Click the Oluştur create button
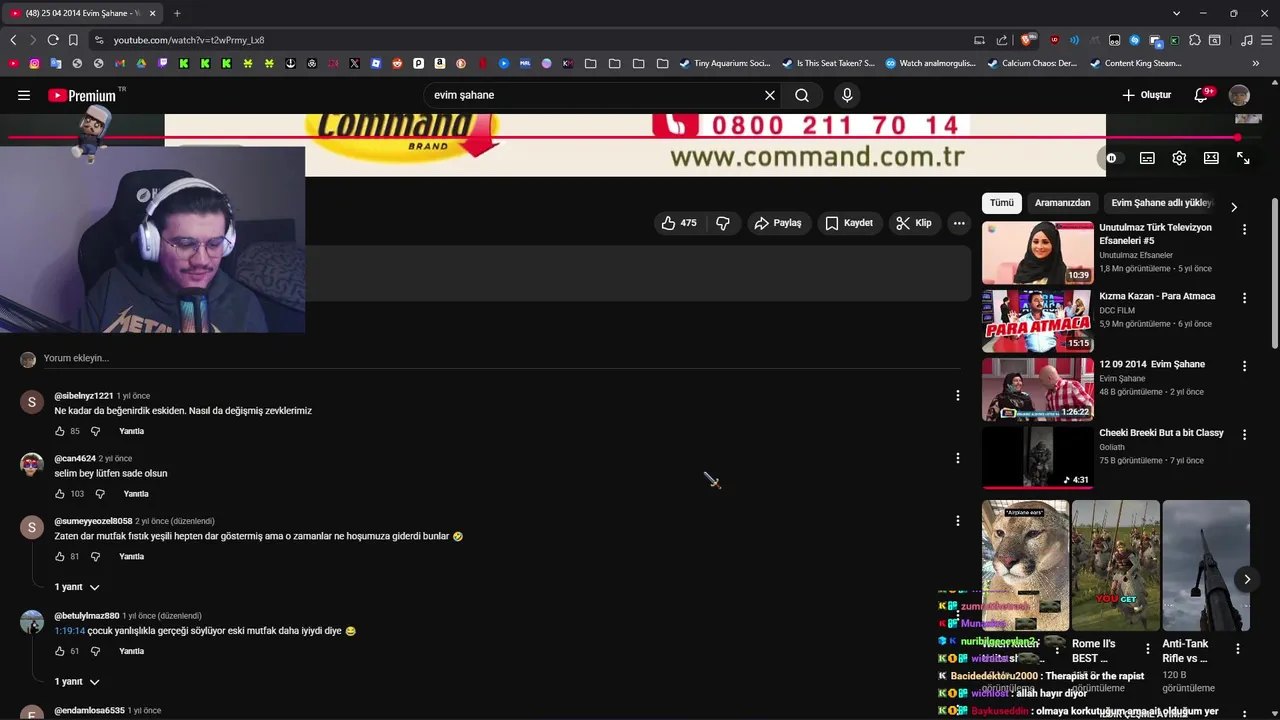The width and height of the screenshot is (1280, 720). pyautogui.click(x=1147, y=95)
